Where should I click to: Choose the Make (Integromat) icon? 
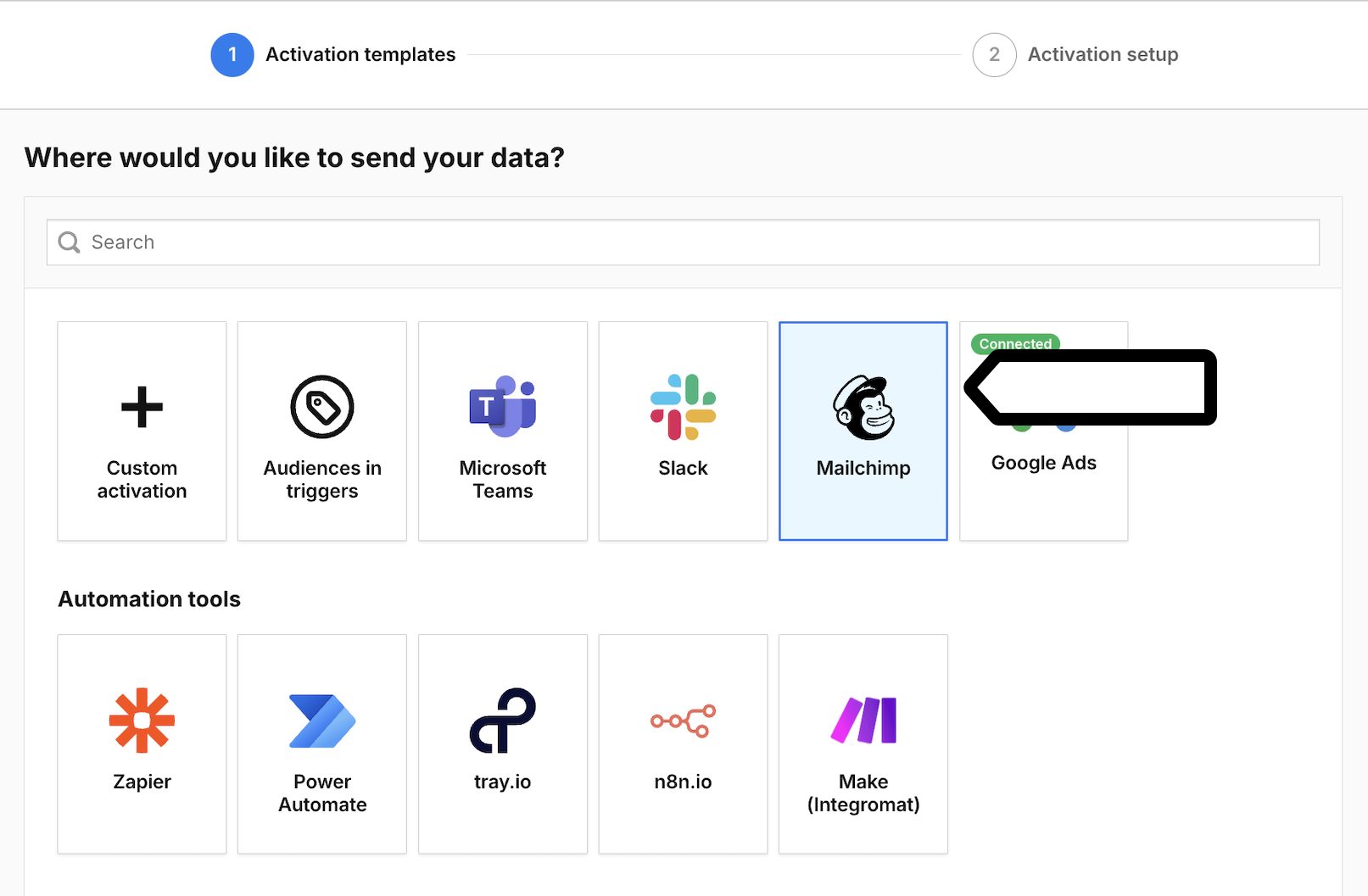[863, 721]
